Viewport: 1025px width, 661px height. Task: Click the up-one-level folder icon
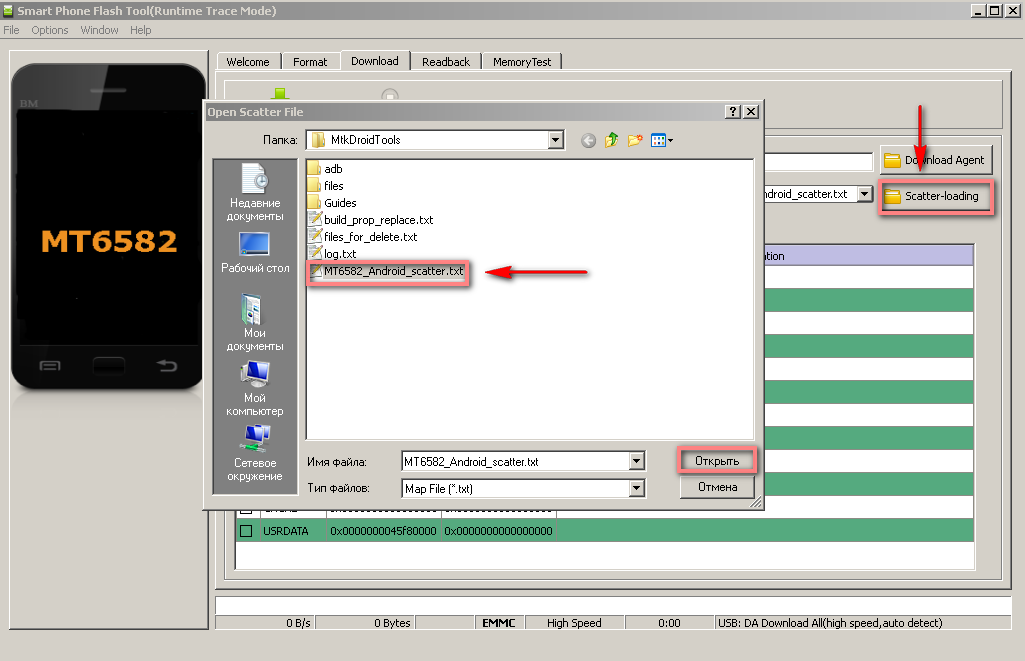tap(611, 141)
